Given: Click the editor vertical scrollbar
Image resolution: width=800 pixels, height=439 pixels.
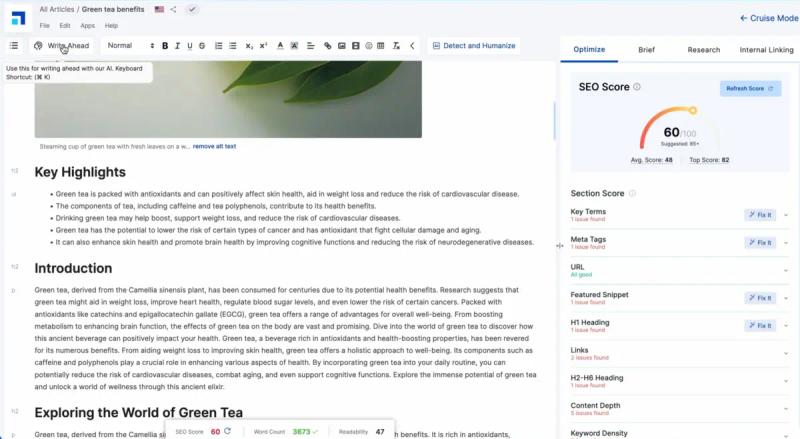Looking at the screenshot, I should pyautogui.click(x=554, y=121).
